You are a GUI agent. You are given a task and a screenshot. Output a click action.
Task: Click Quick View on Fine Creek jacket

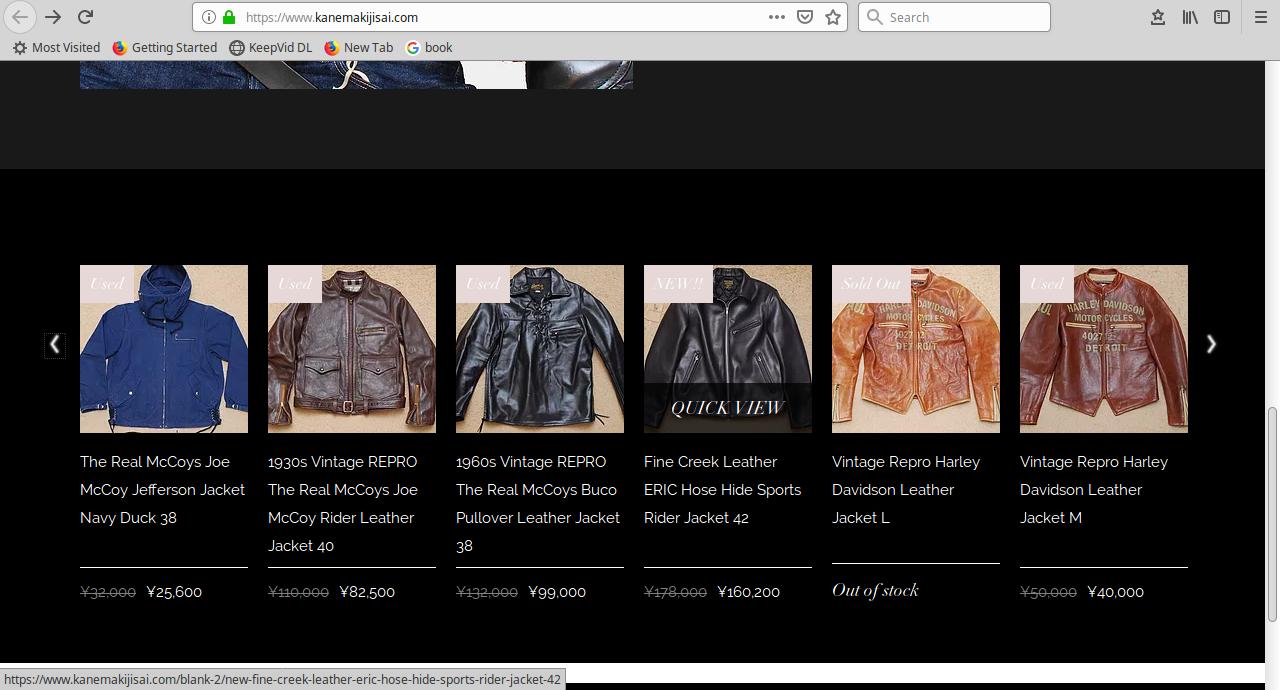(728, 408)
